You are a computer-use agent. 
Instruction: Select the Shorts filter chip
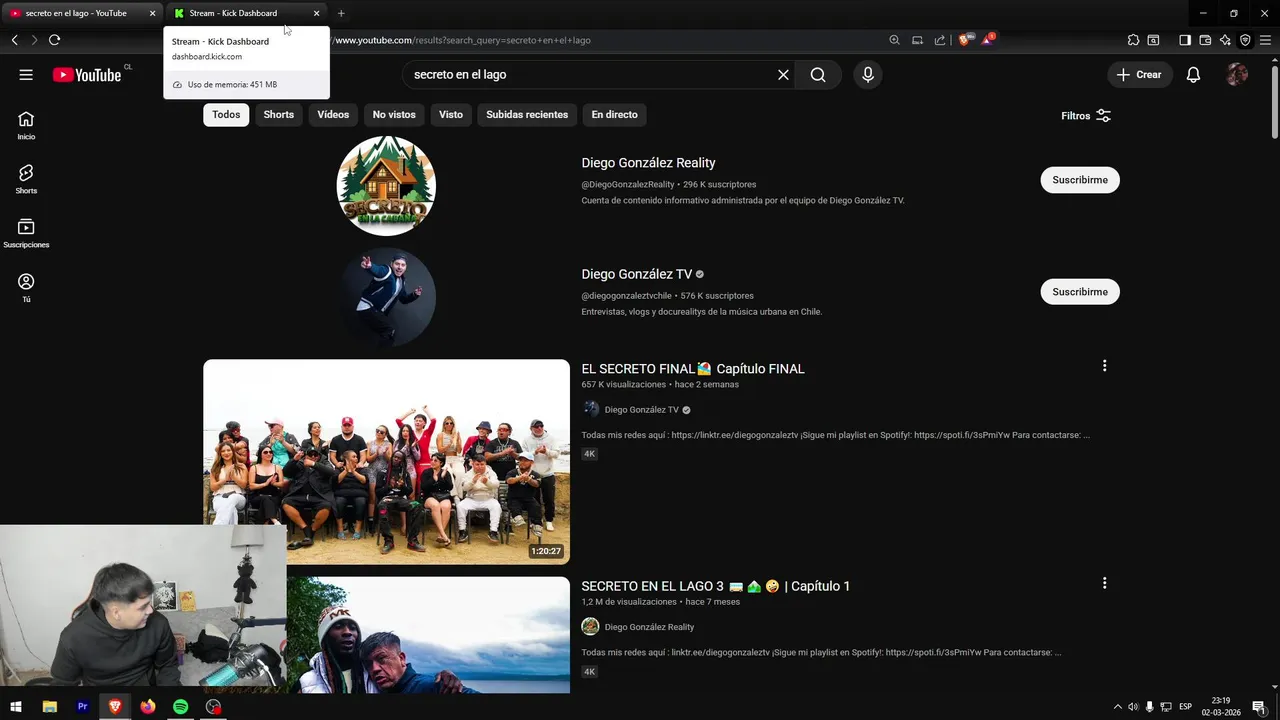pyautogui.click(x=279, y=115)
